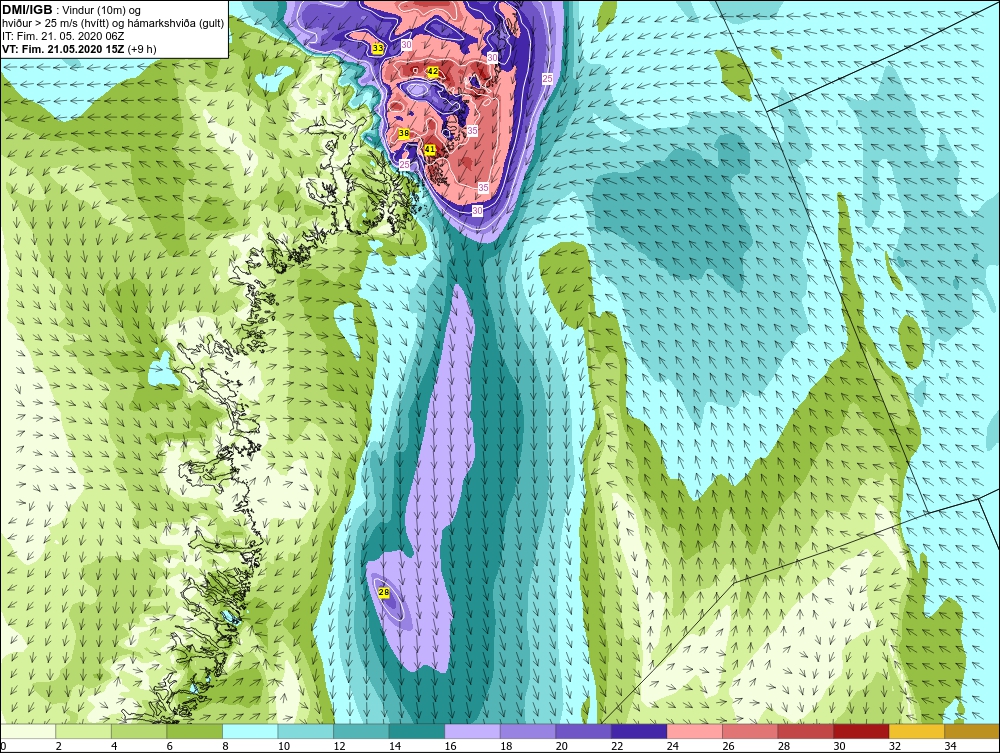Click the yellow gust marker labeled 33
This screenshot has height=753, width=1000.
[378, 48]
